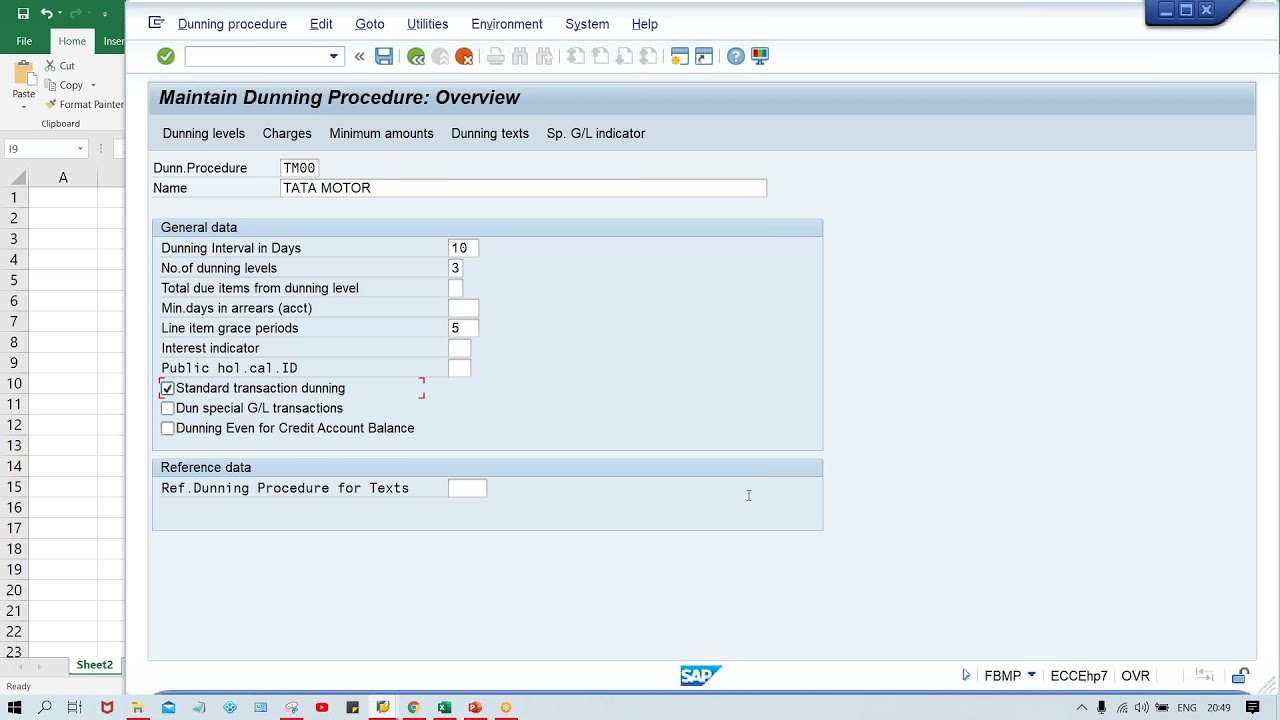The width and height of the screenshot is (1280, 720).
Task: Create new session with window-star icon
Action: tap(680, 56)
